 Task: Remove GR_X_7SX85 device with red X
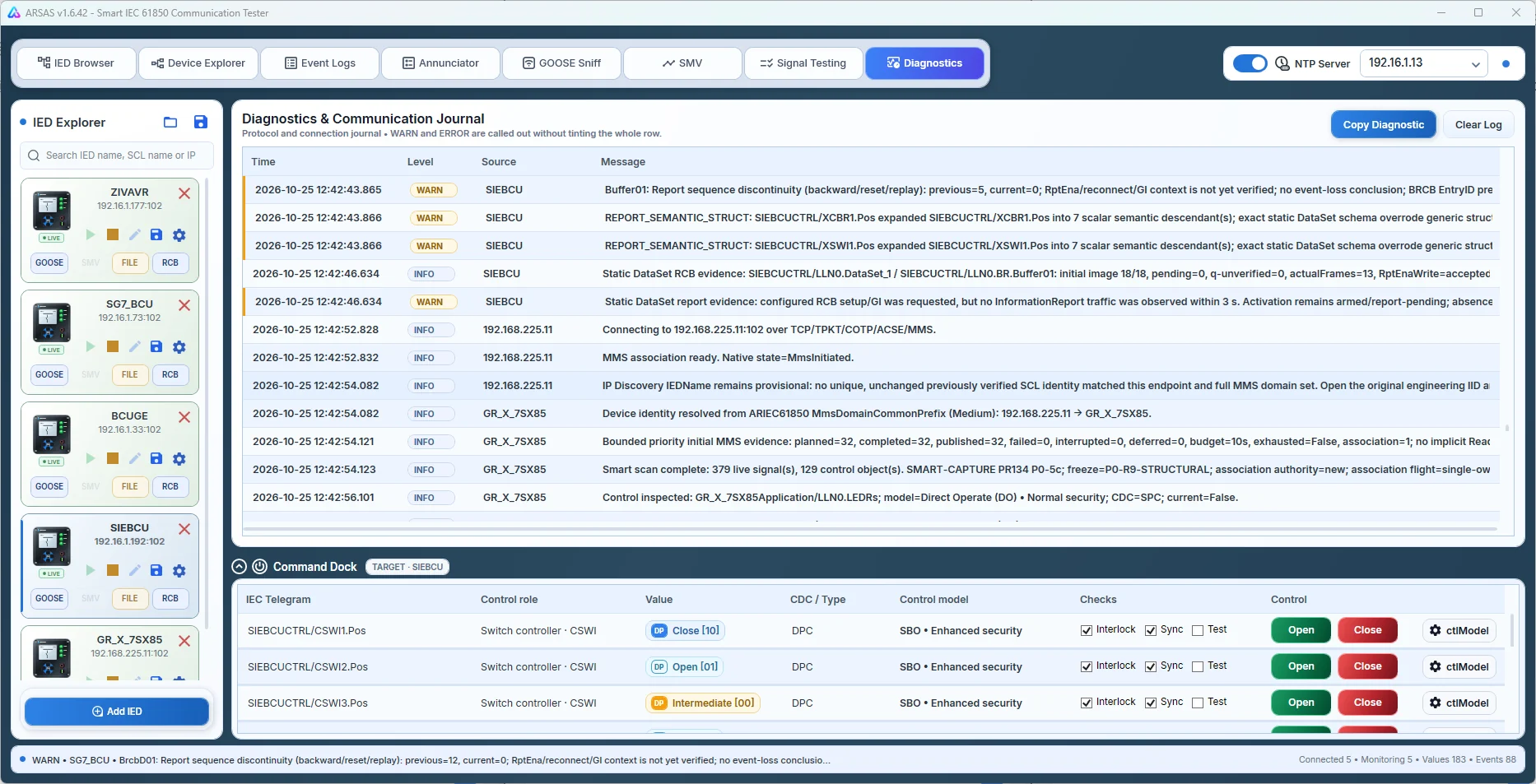click(x=184, y=641)
